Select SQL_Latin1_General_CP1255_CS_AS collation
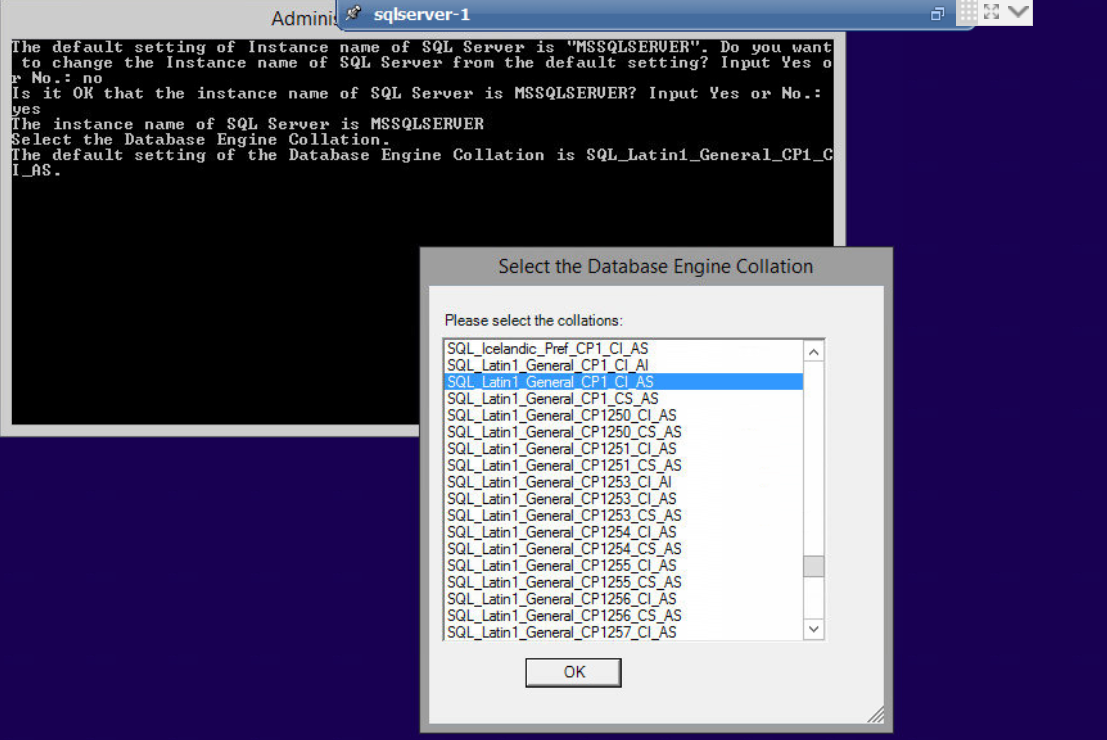The width and height of the screenshot is (1107, 740). [x=623, y=583]
